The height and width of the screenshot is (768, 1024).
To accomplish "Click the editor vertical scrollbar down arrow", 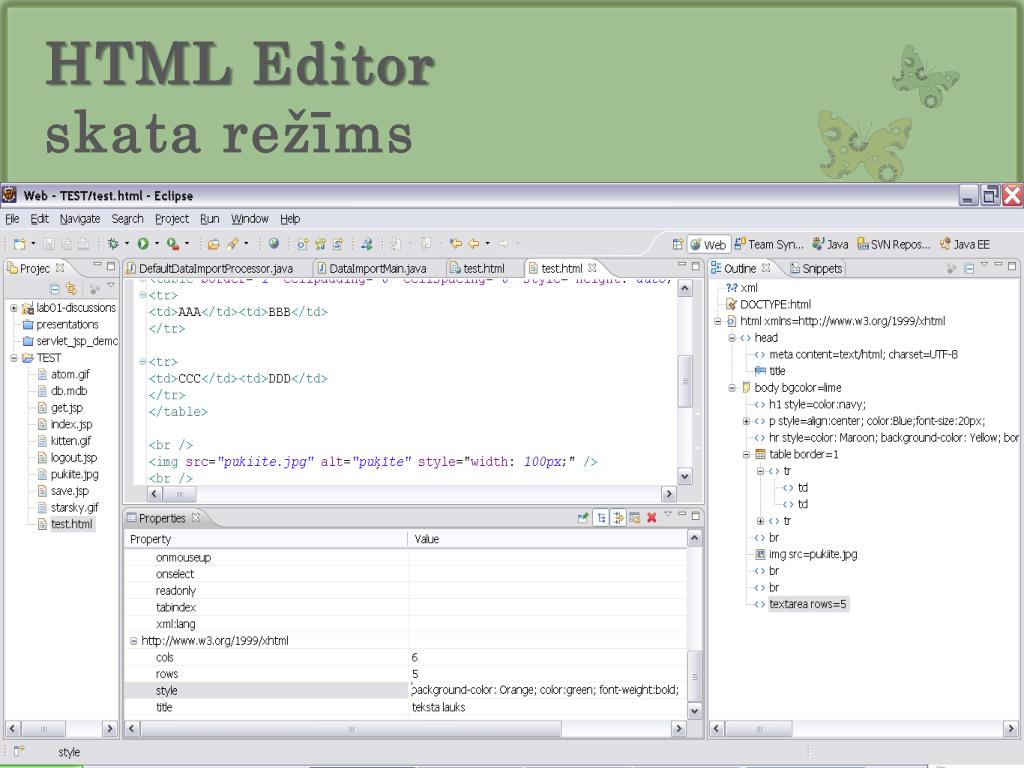I will point(684,476).
